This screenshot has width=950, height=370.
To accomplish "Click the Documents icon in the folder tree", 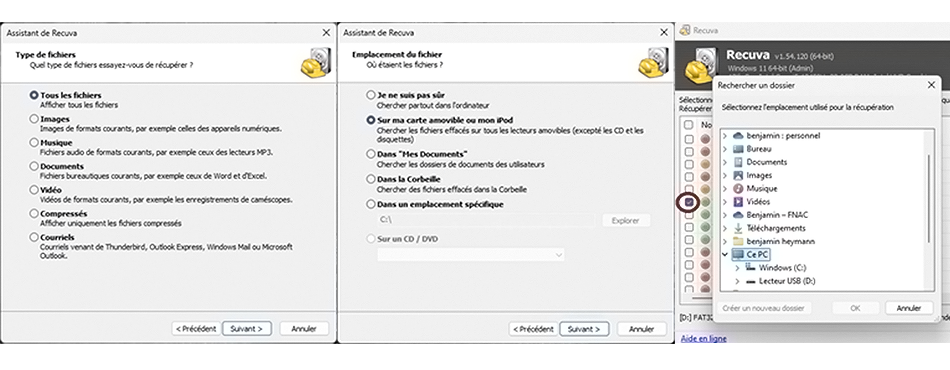I will (738, 162).
